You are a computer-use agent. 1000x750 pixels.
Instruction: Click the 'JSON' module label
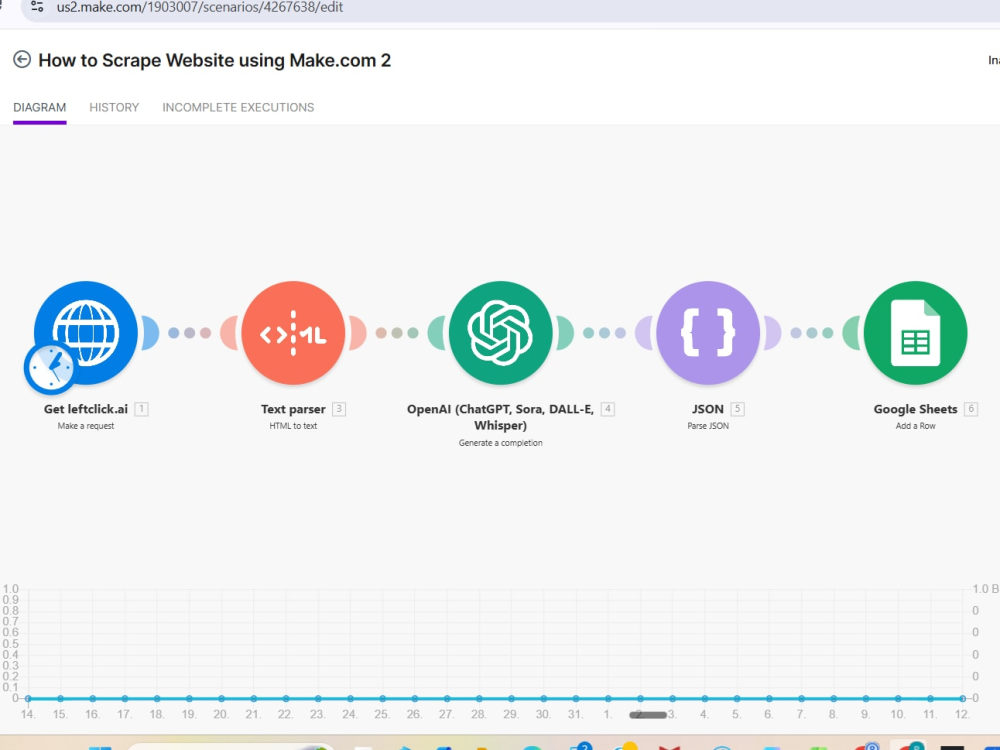[x=708, y=409]
